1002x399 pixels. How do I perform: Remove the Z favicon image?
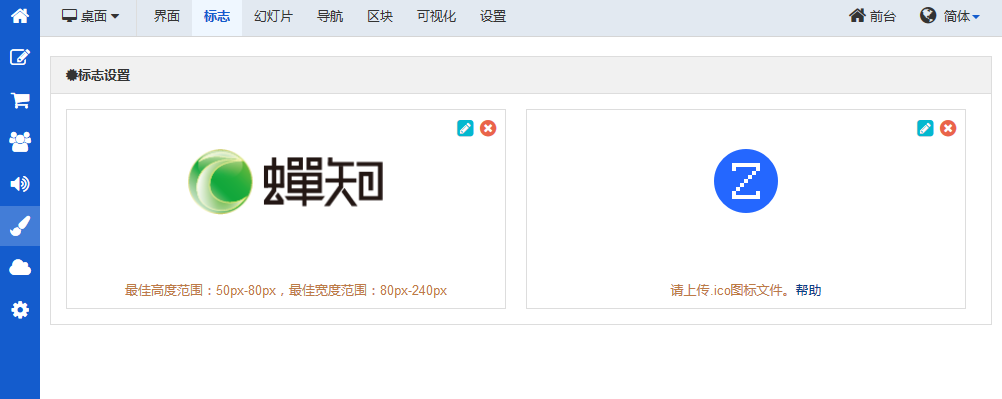click(x=948, y=129)
